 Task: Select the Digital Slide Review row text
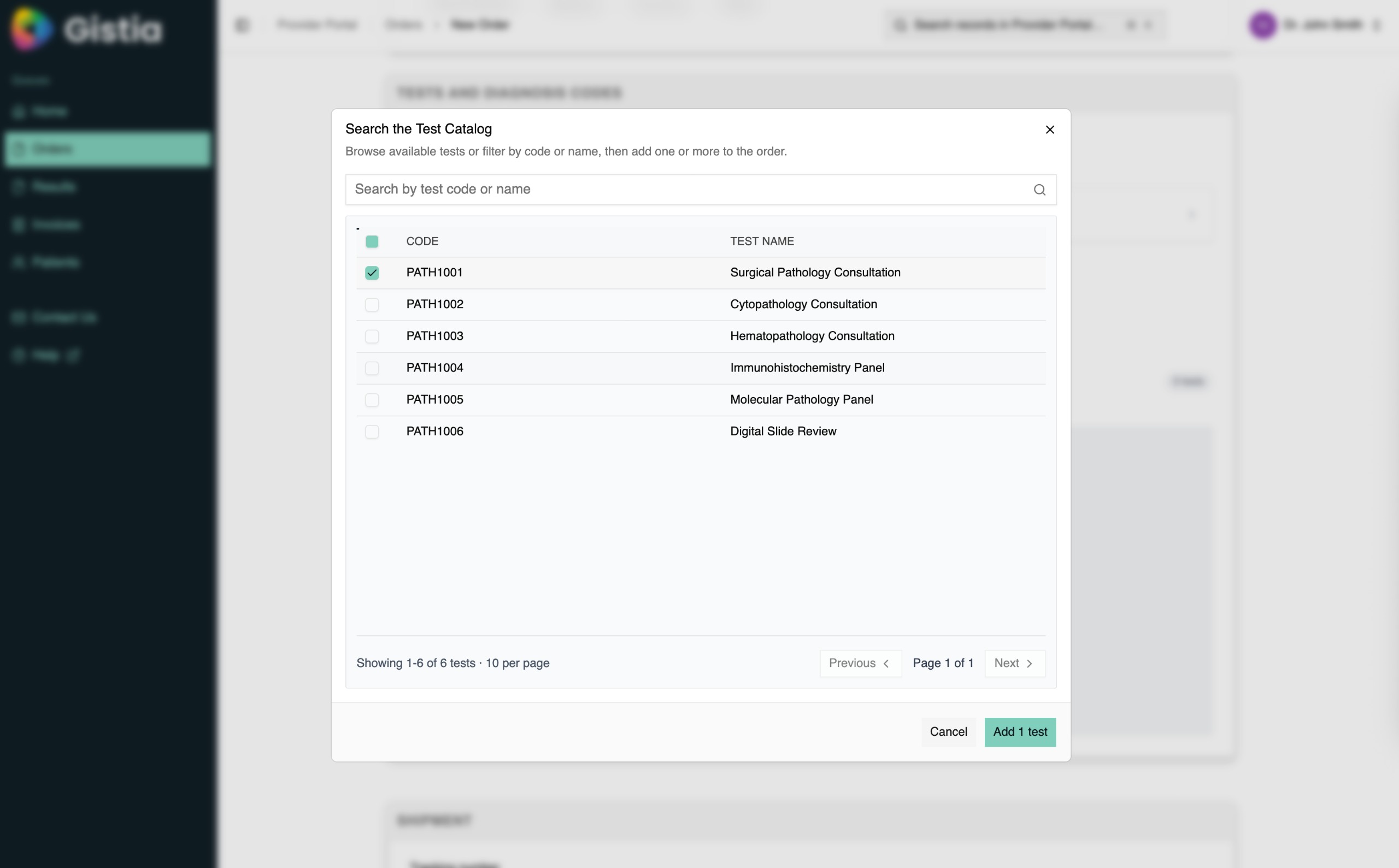[783, 432]
